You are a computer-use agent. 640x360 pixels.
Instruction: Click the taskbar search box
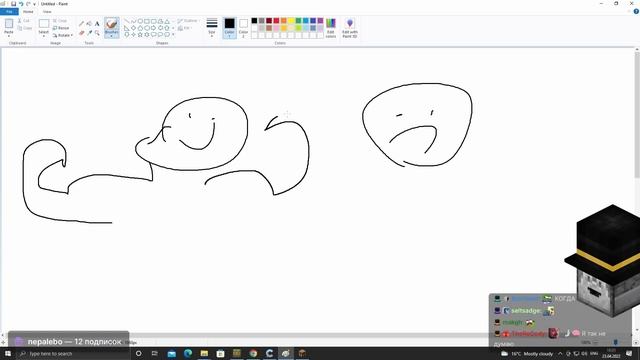(x=73, y=353)
